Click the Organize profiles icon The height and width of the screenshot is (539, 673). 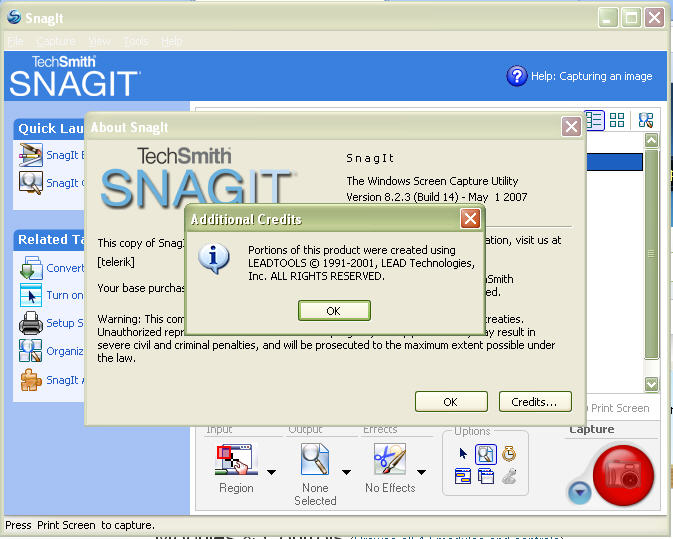pyautogui.click(x=30, y=351)
